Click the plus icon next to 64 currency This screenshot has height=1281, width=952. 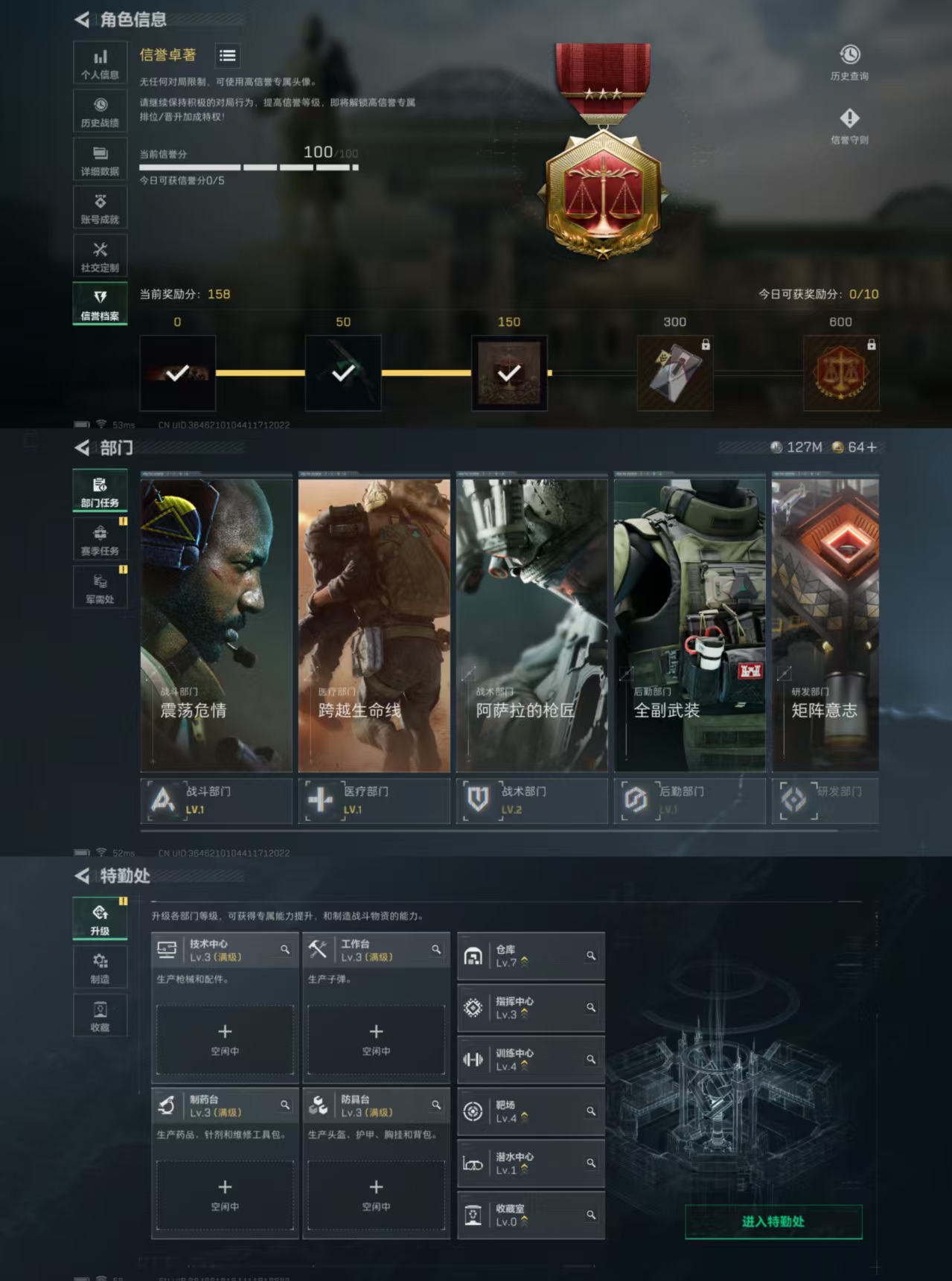pos(872,447)
